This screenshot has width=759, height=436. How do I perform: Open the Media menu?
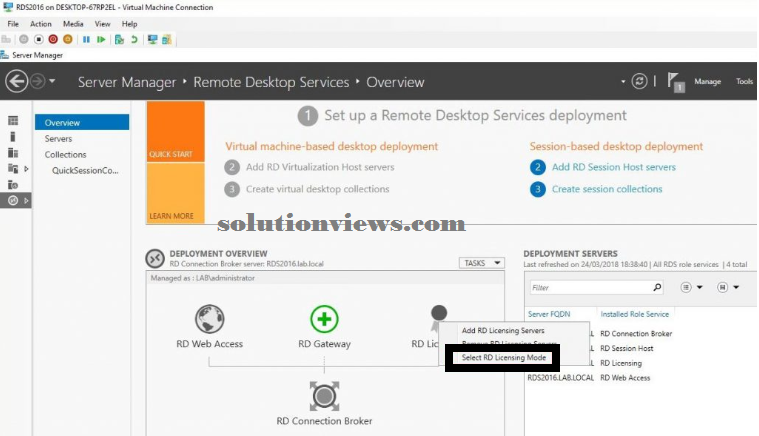pos(73,24)
